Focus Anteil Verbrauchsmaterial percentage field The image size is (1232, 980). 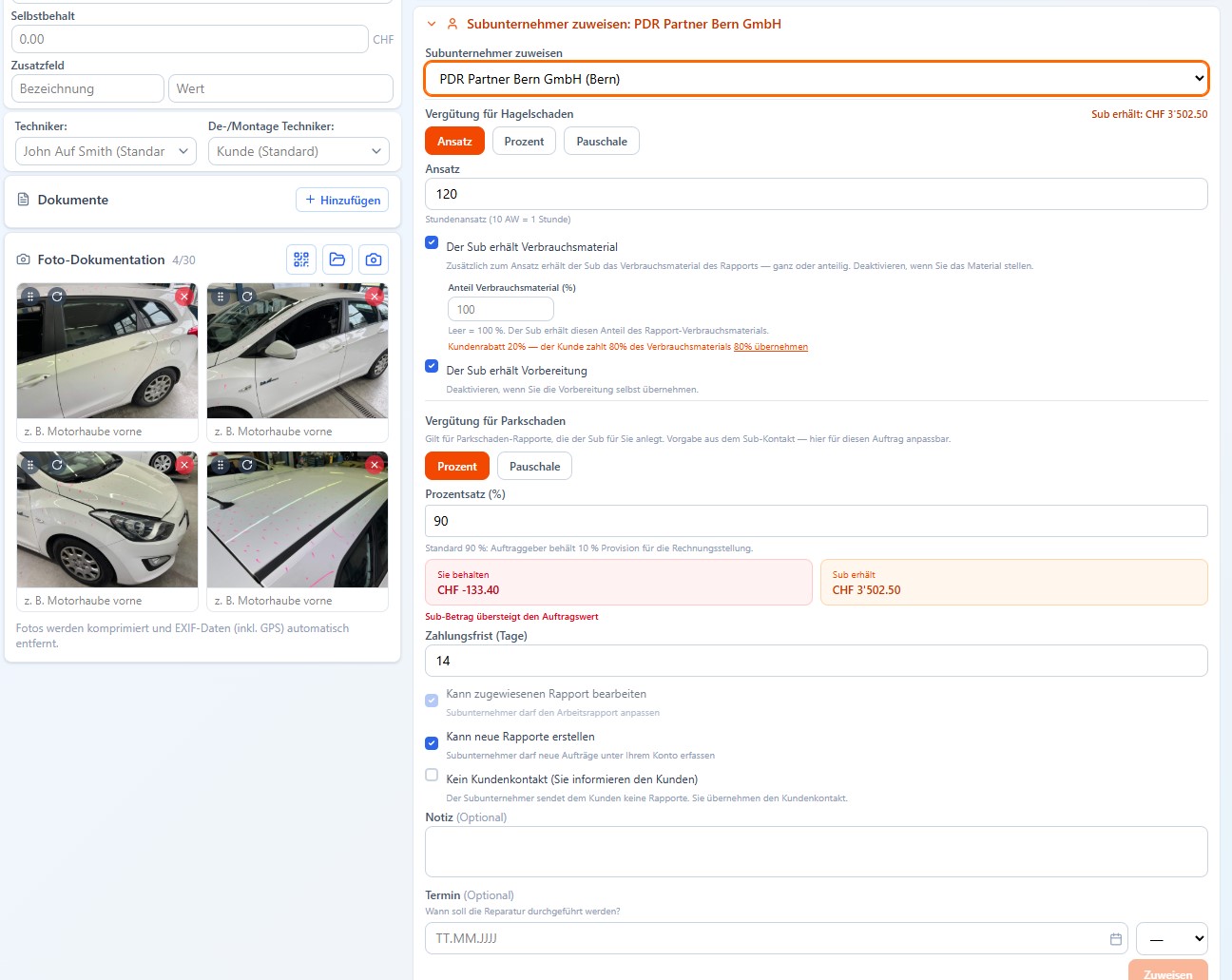tap(501, 309)
